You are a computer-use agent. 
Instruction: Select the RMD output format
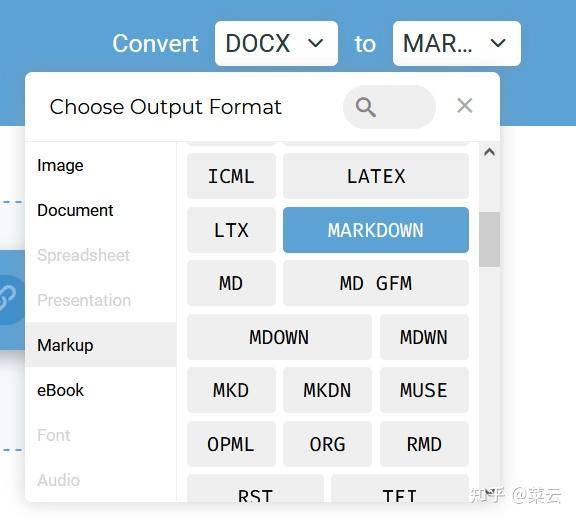point(424,444)
